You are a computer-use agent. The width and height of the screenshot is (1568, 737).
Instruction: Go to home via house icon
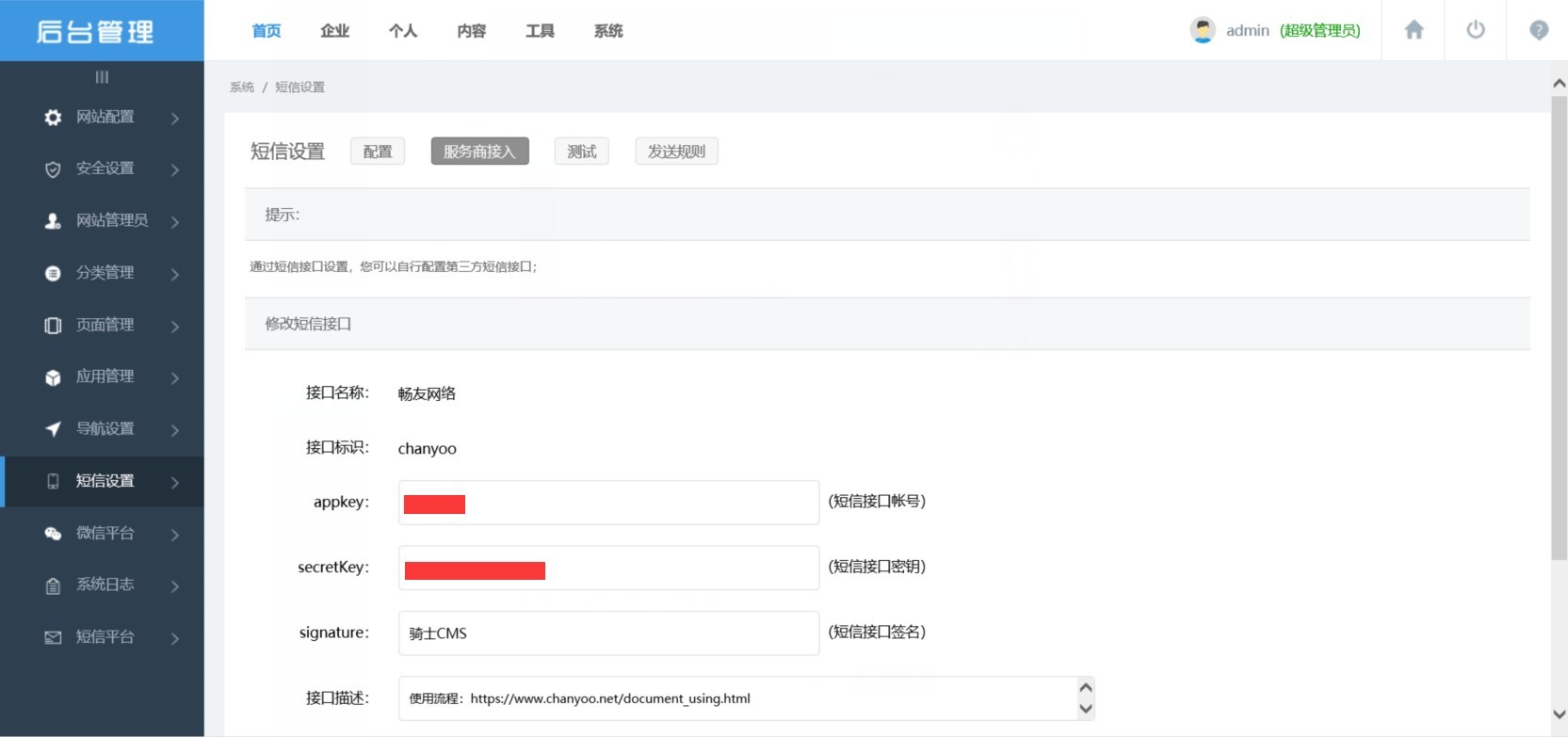pyautogui.click(x=1414, y=30)
